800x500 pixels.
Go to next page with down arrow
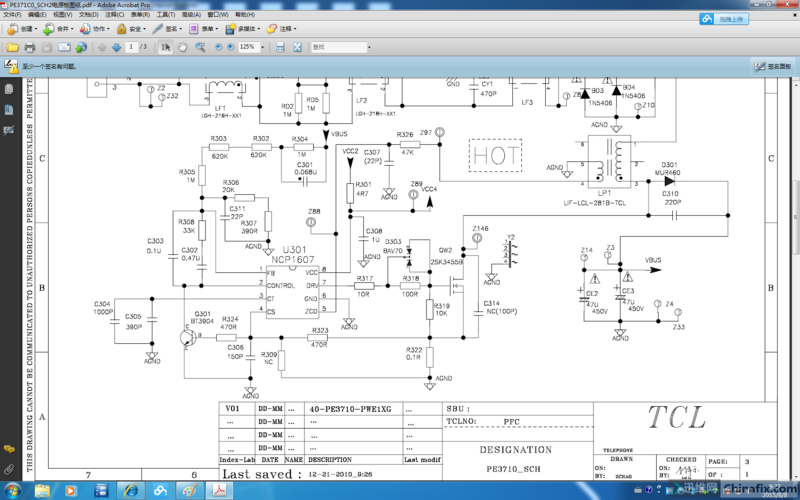[116, 47]
